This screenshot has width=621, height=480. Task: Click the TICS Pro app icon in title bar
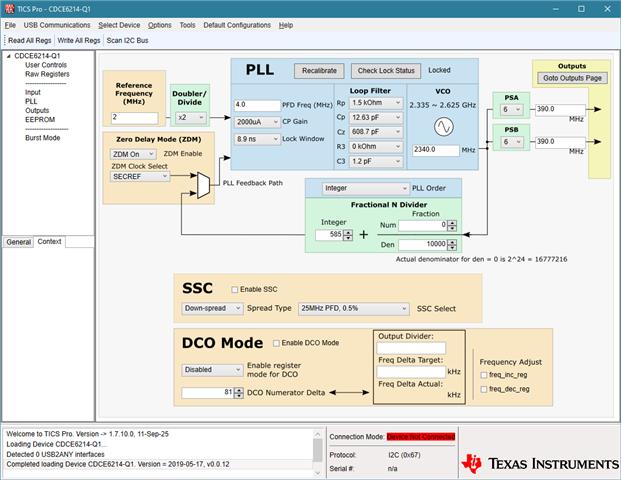pyautogui.click(x=10, y=9)
